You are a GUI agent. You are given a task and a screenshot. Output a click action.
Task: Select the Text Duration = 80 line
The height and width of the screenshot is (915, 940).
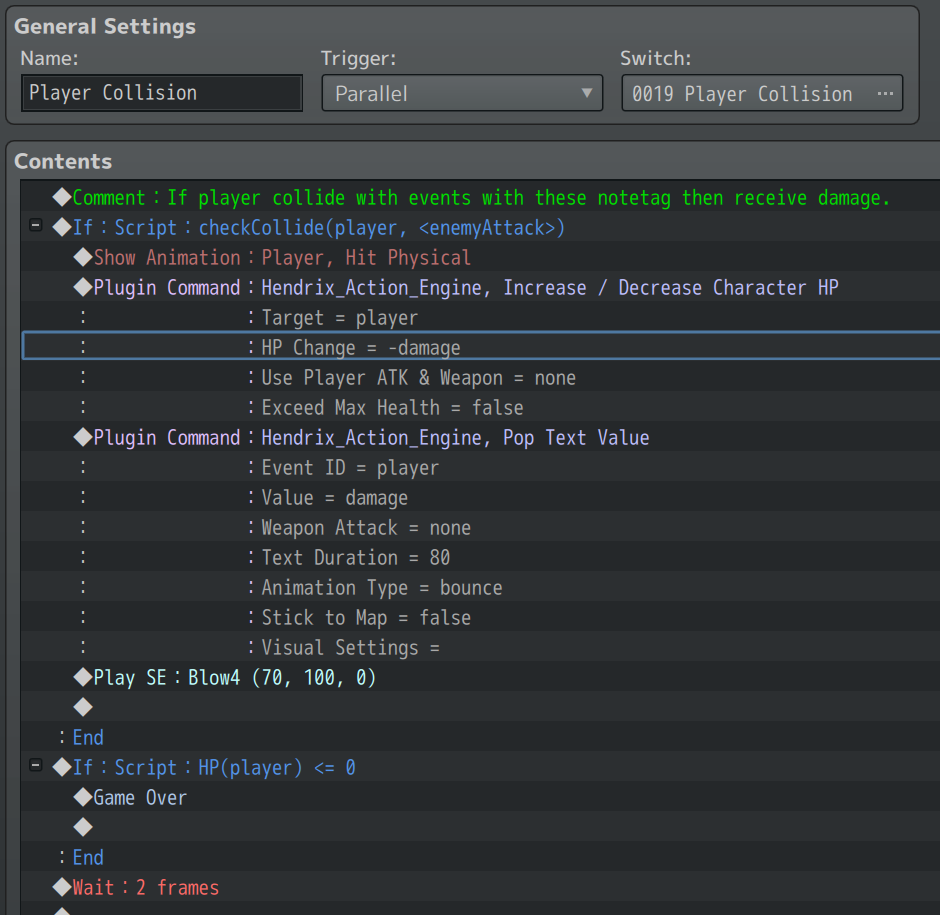[x=480, y=557]
